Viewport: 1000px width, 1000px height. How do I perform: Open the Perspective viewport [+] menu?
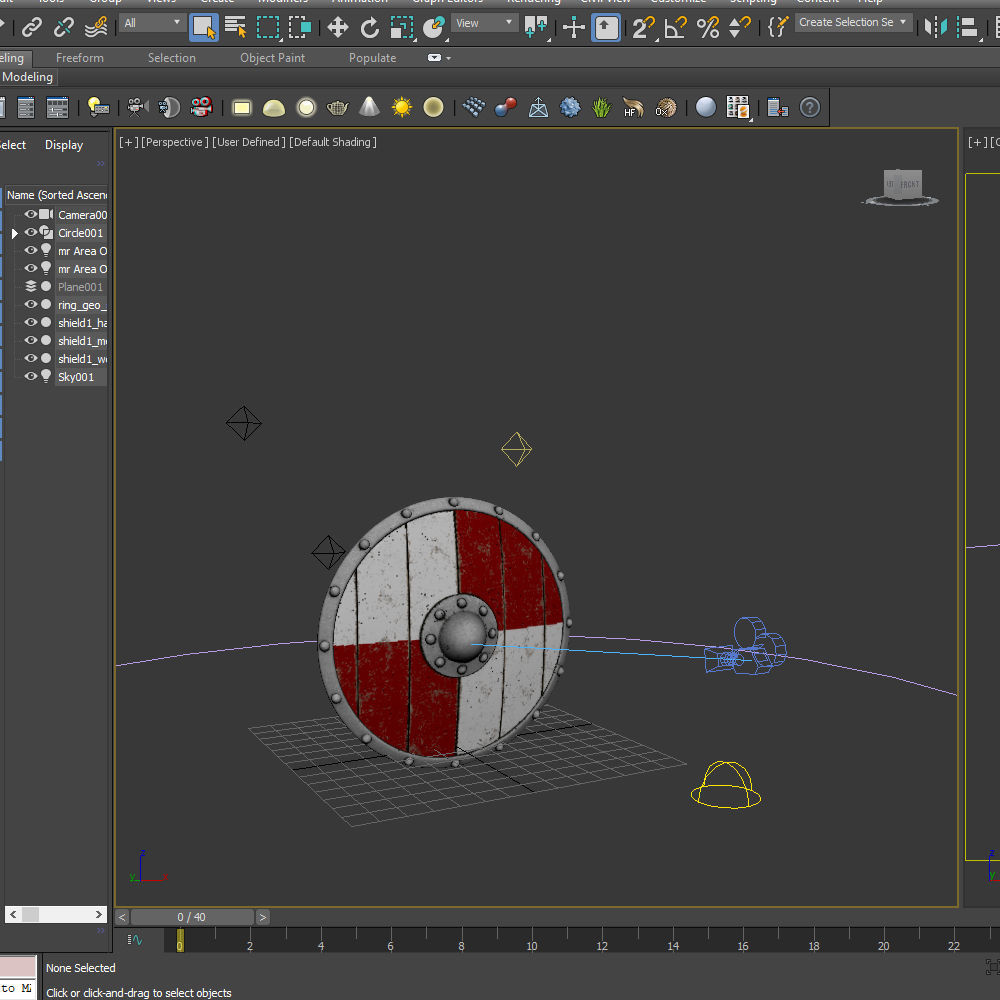click(129, 142)
